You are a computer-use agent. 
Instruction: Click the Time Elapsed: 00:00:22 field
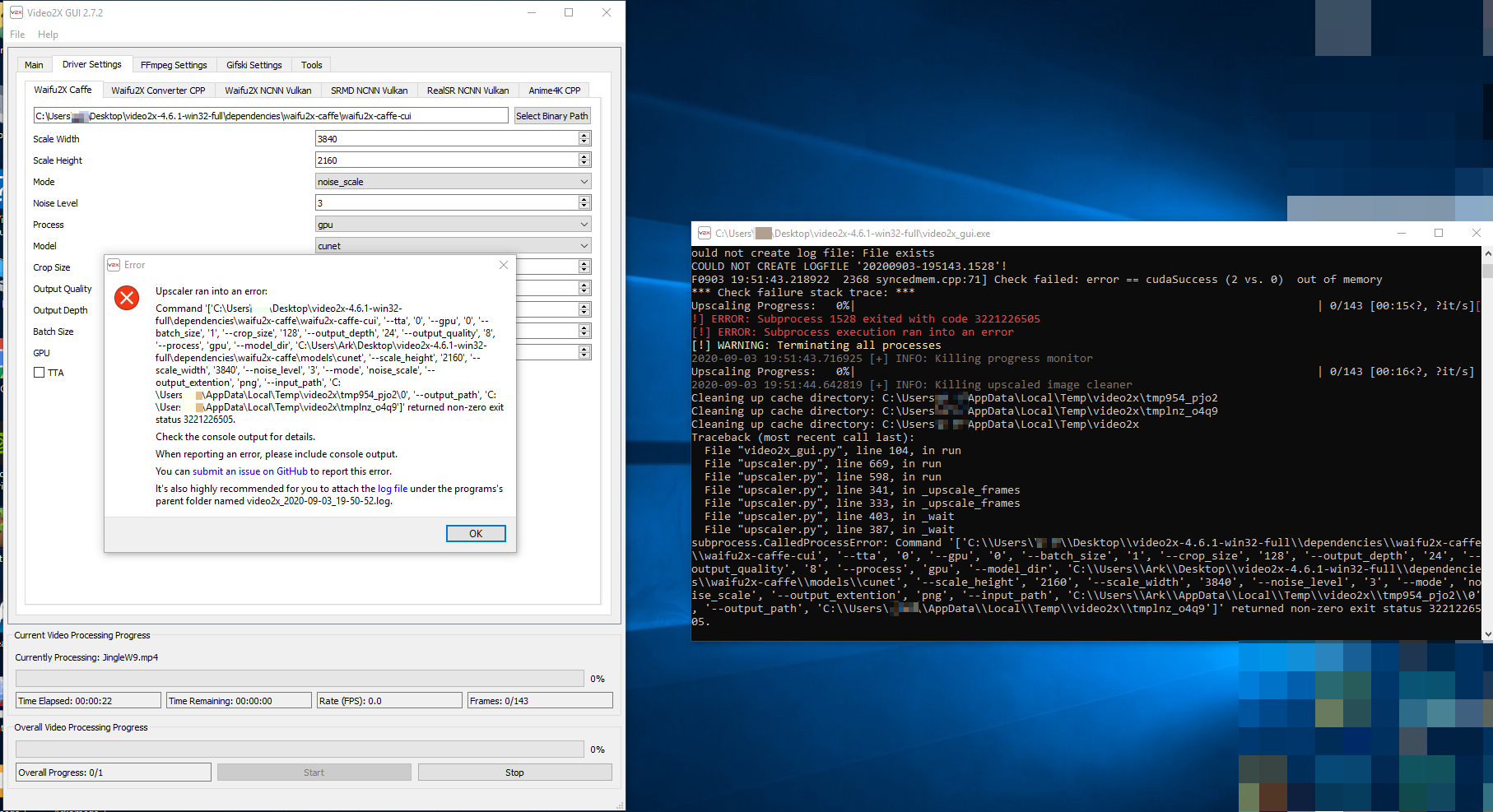(x=89, y=701)
